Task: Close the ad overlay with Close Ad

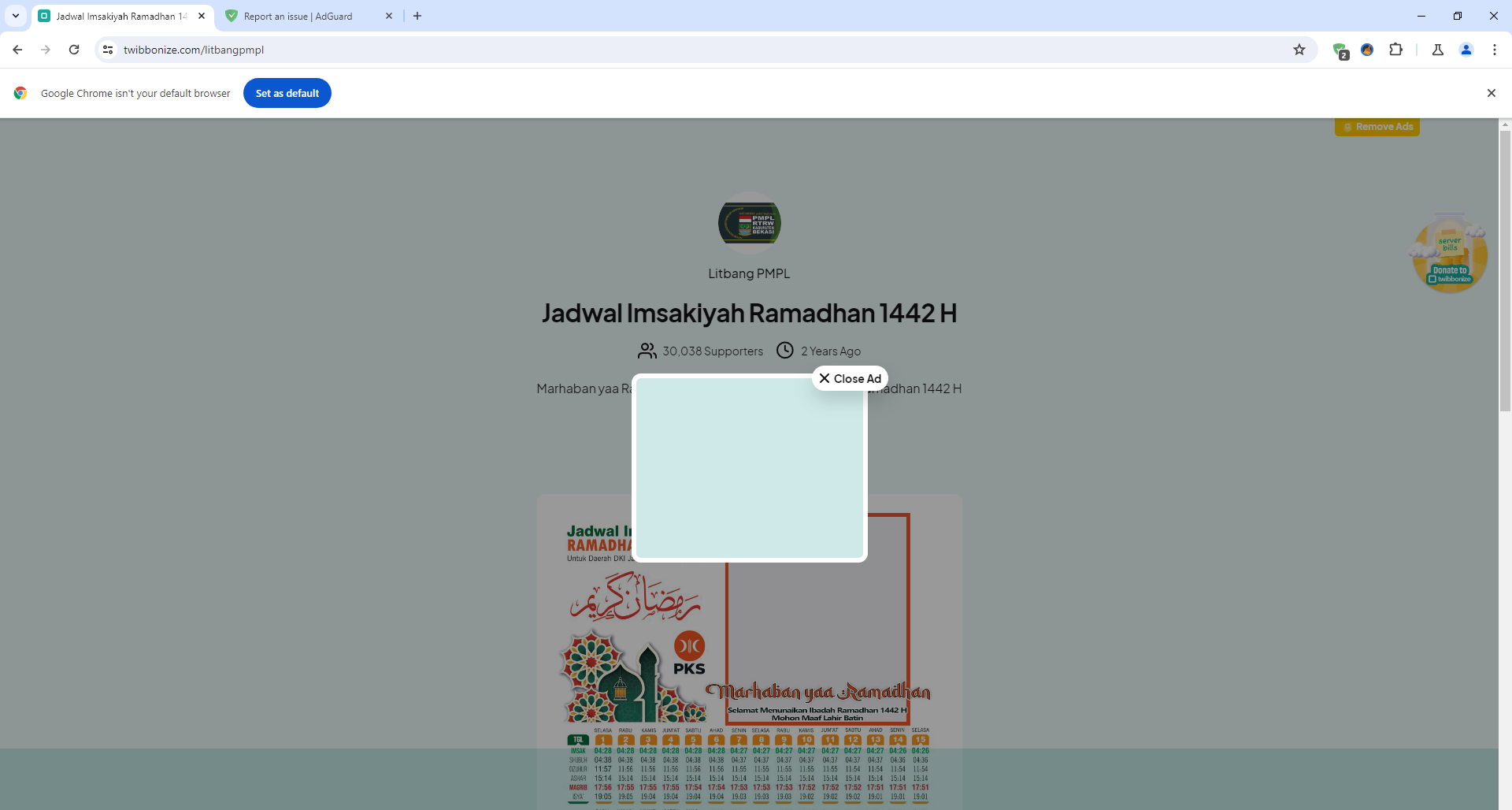Action: pos(850,378)
